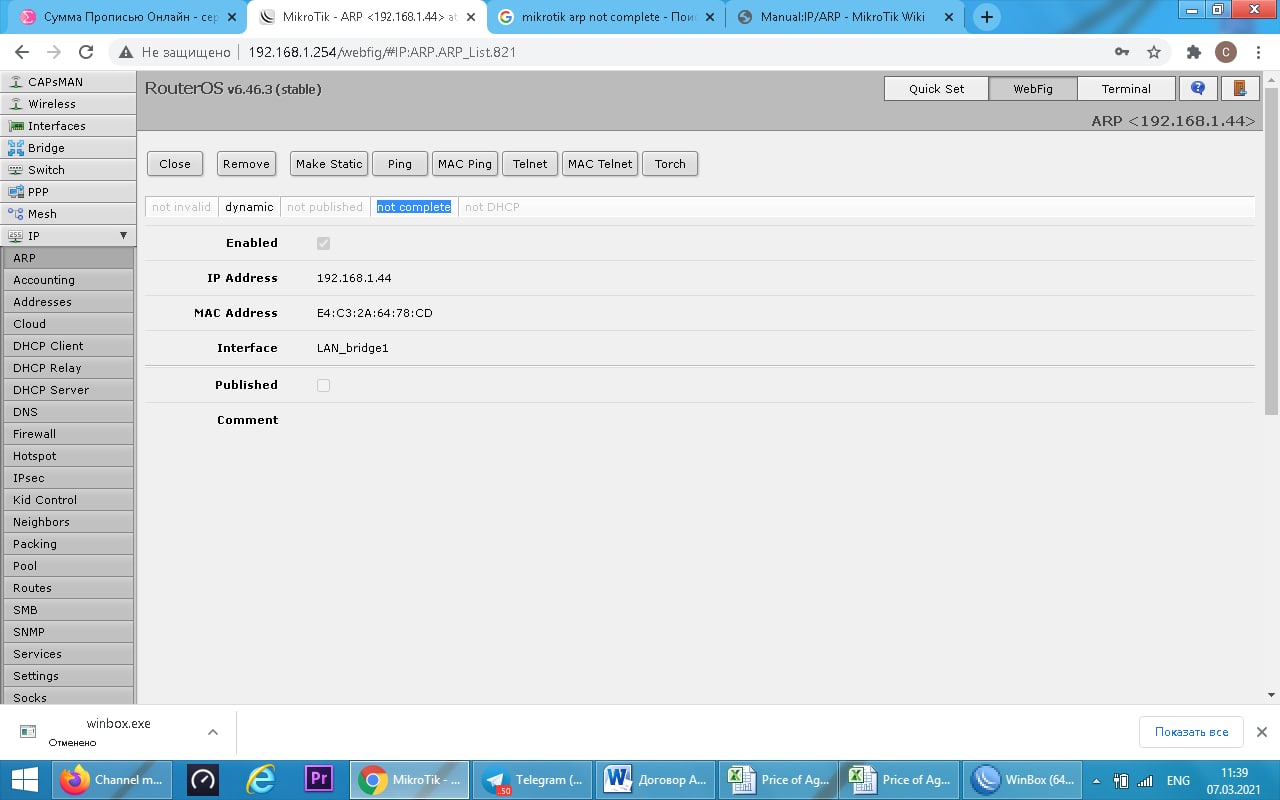Open the speedometer app in taskbar
This screenshot has width=1280, height=800.
(203, 780)
